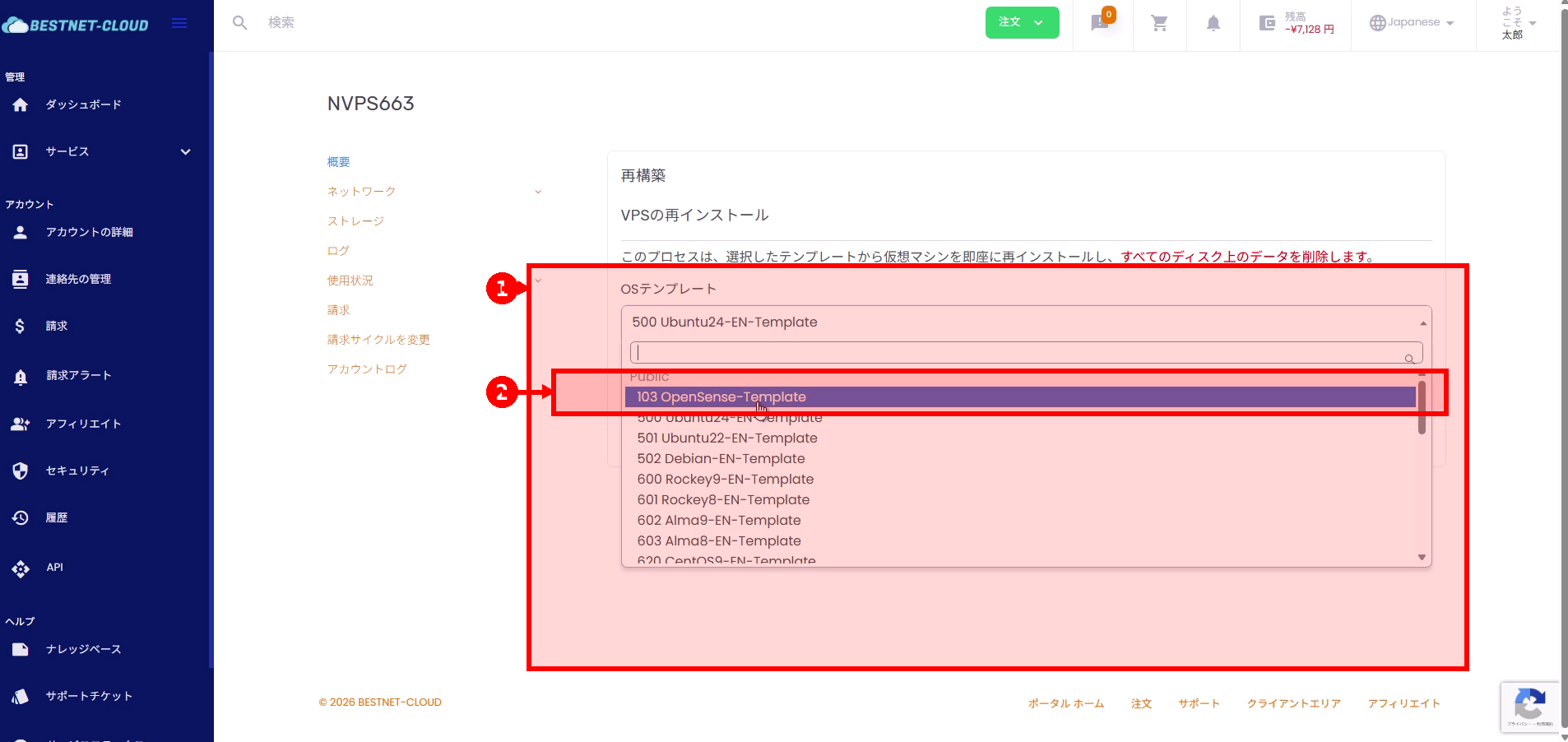1568x742 pixels.
Task: Choose 502 Debian-EN-Template from the list
Action: pyautogui.click(x=721, y=458)
